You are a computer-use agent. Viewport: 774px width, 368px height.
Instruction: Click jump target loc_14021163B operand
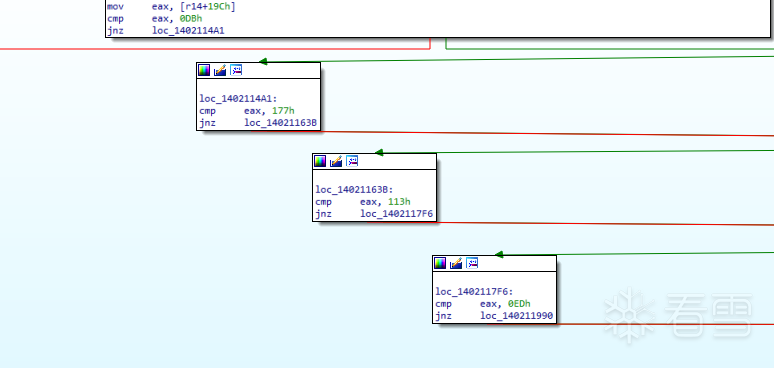(281, 123)
